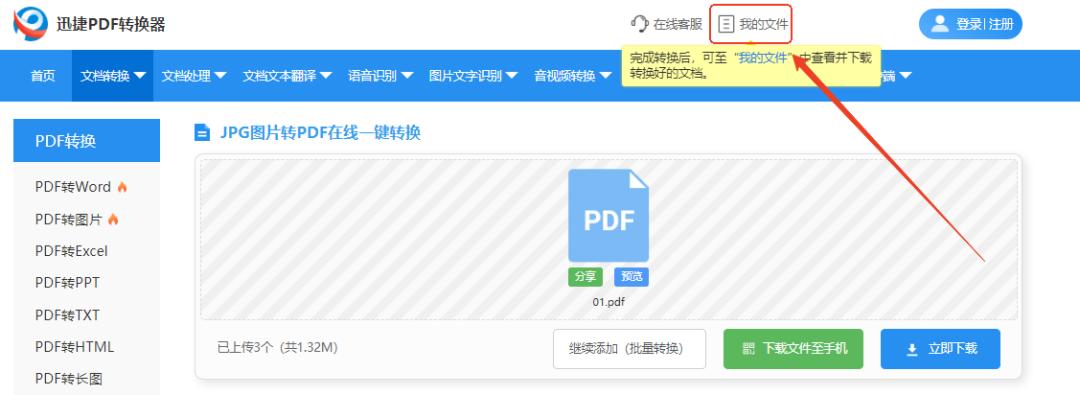Open PDF转长图 in the sidebar
The width and height of the screenshot is (1080, 395).
pos(69,378)
